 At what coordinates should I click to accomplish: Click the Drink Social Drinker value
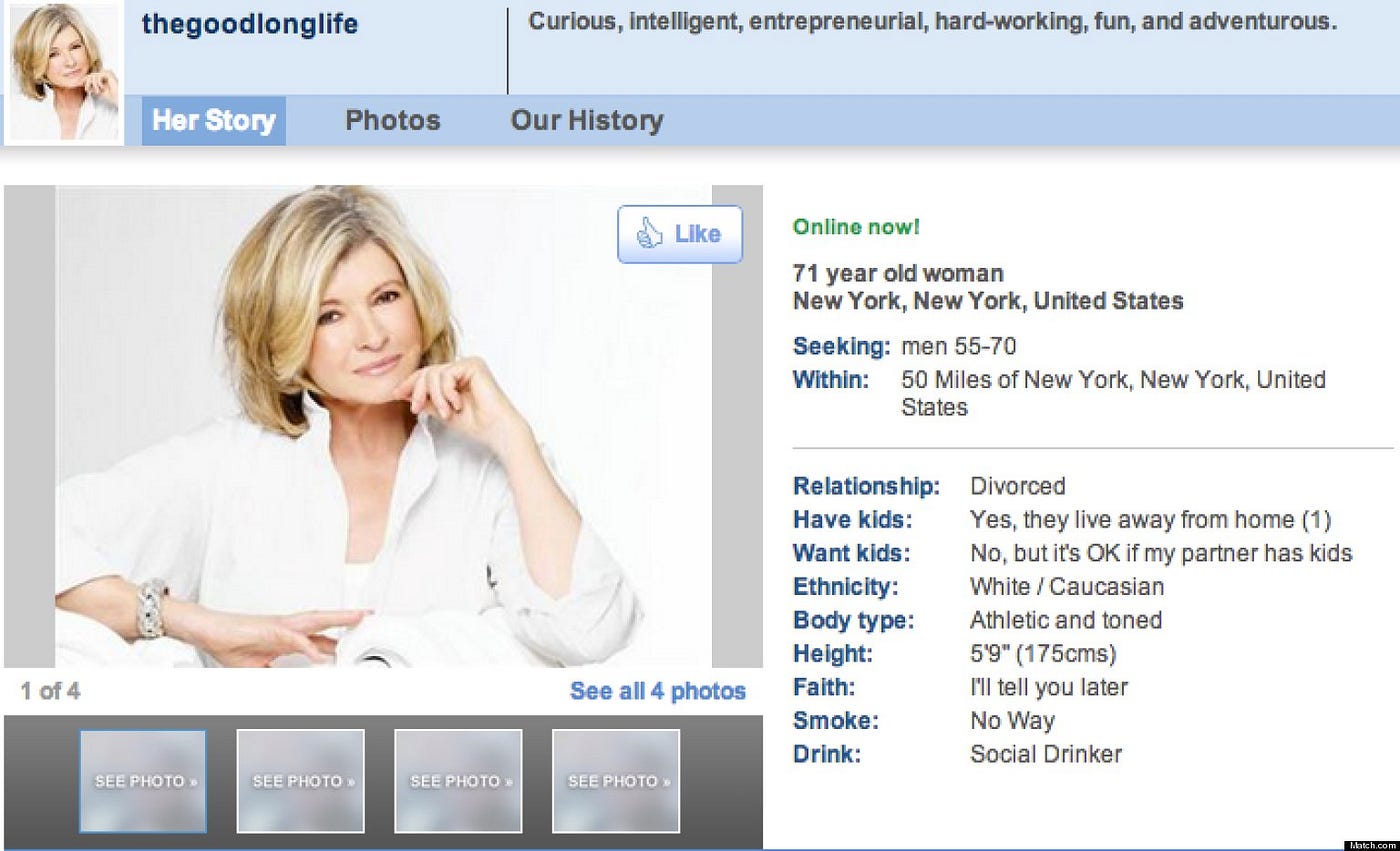click(x=1046, y=754)
